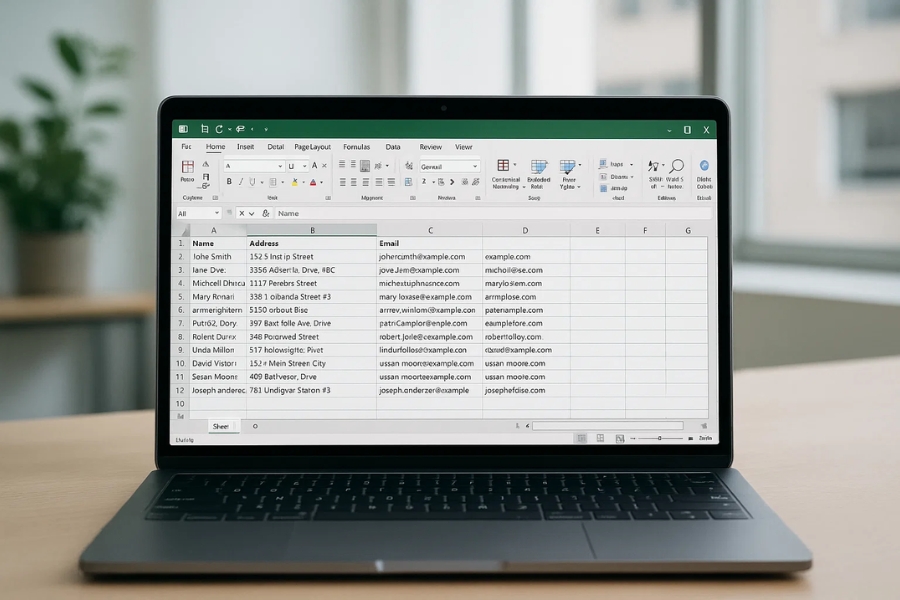Apply the red font color icon

(313, 181)
